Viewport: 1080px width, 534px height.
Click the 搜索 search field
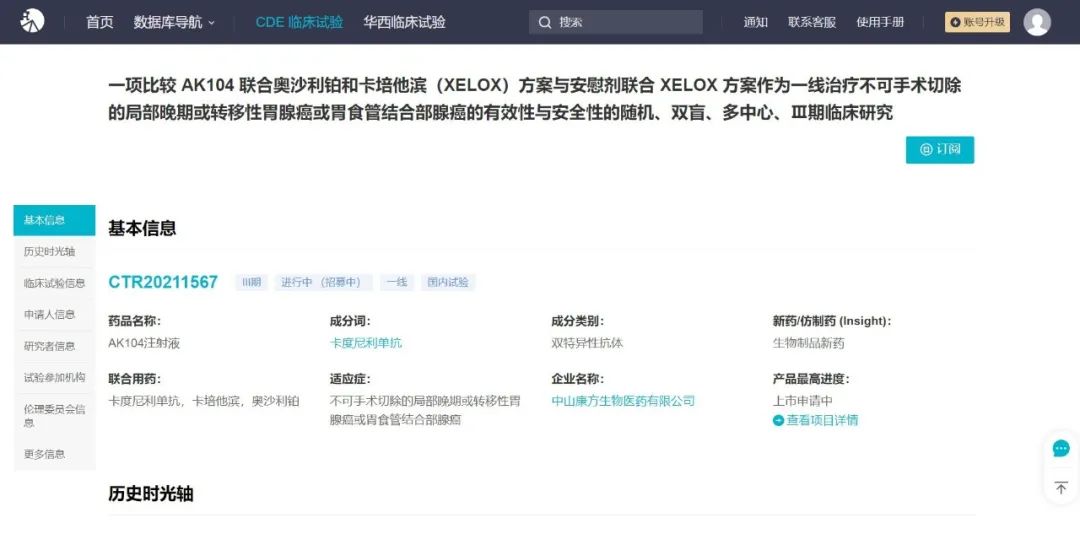pyautogui.click(x=616, y=22)
